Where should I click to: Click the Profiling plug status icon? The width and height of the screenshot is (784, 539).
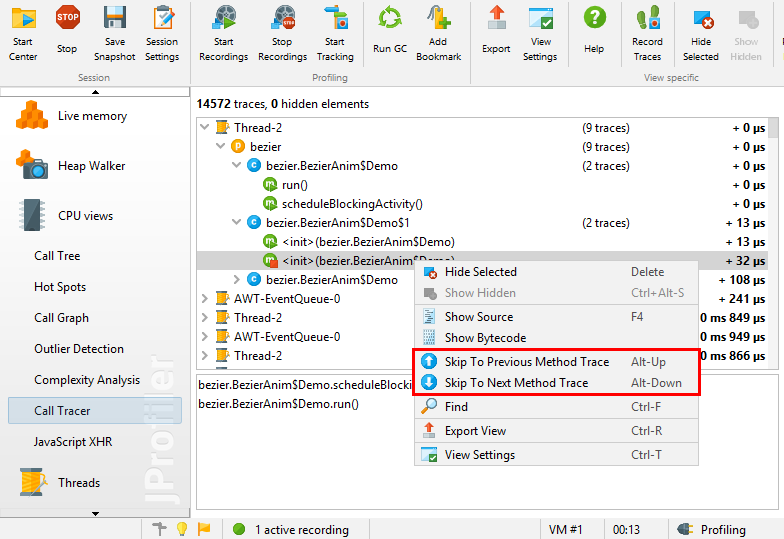[x=685, y=529]
